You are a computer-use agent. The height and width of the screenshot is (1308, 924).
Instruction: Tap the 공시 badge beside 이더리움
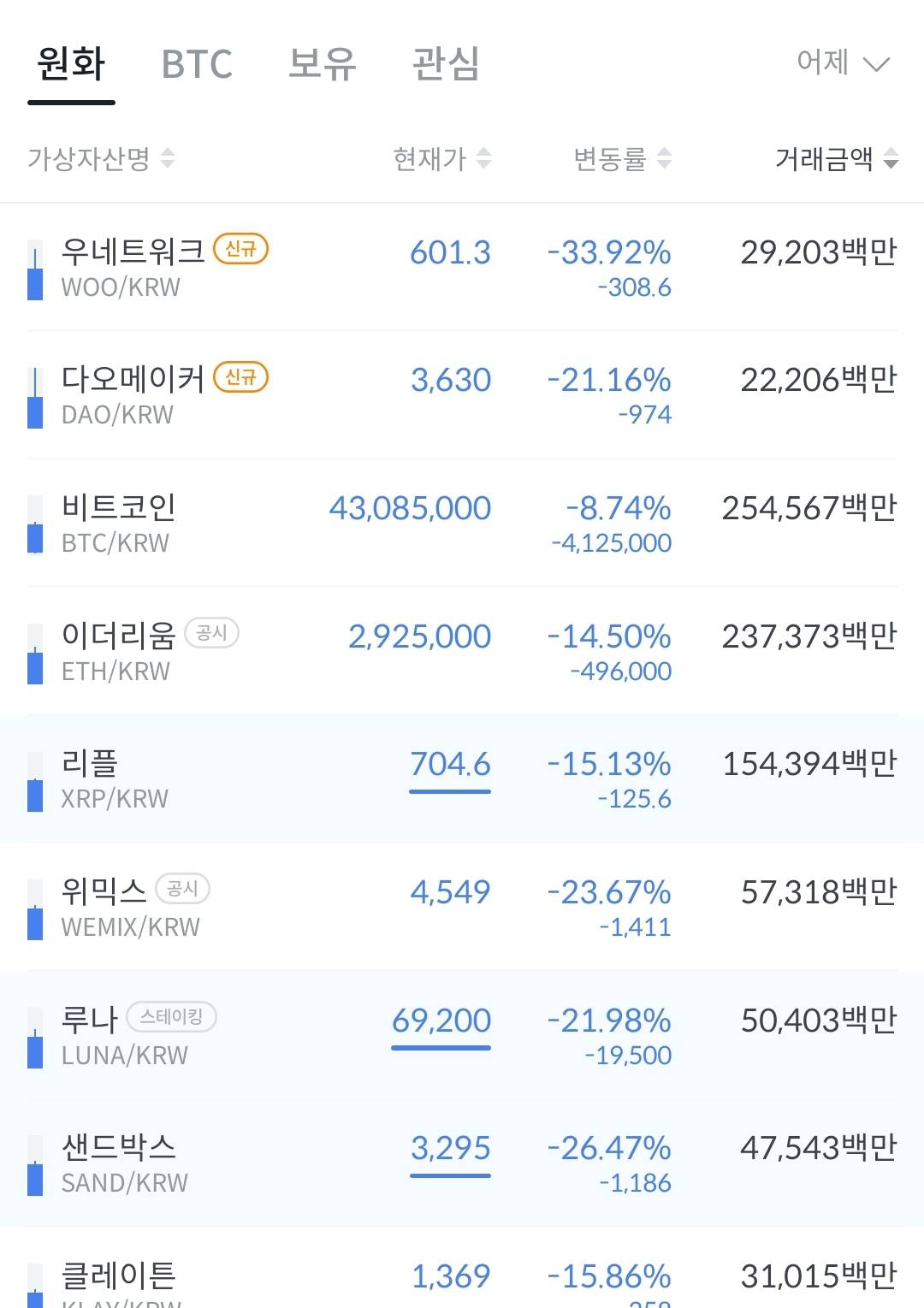tap(211, 633)
